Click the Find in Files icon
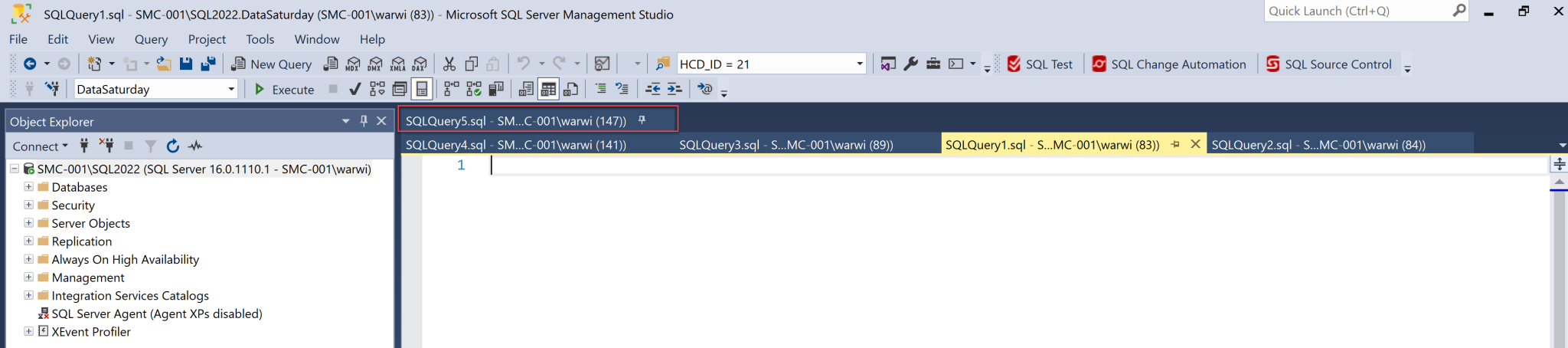 tap(663, 64)
